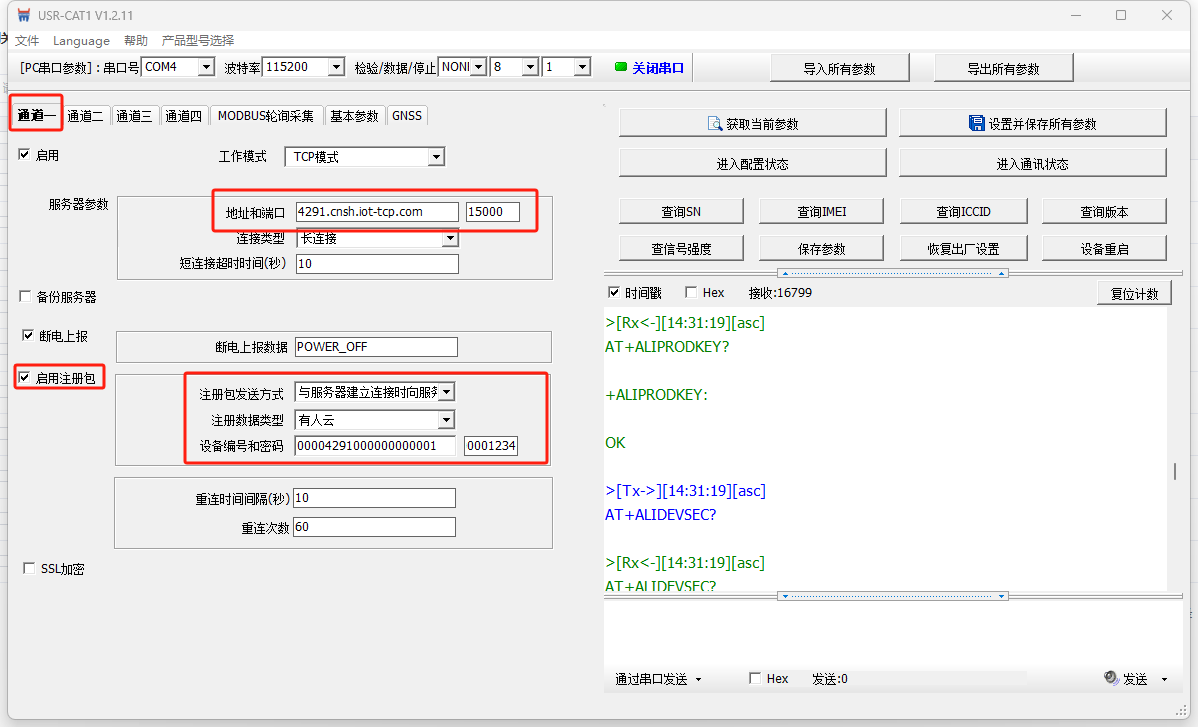Screen dimensions: 1198x727
Task: Open the 注册数据类型 有人云 dropdown
Action: [445, 420]
